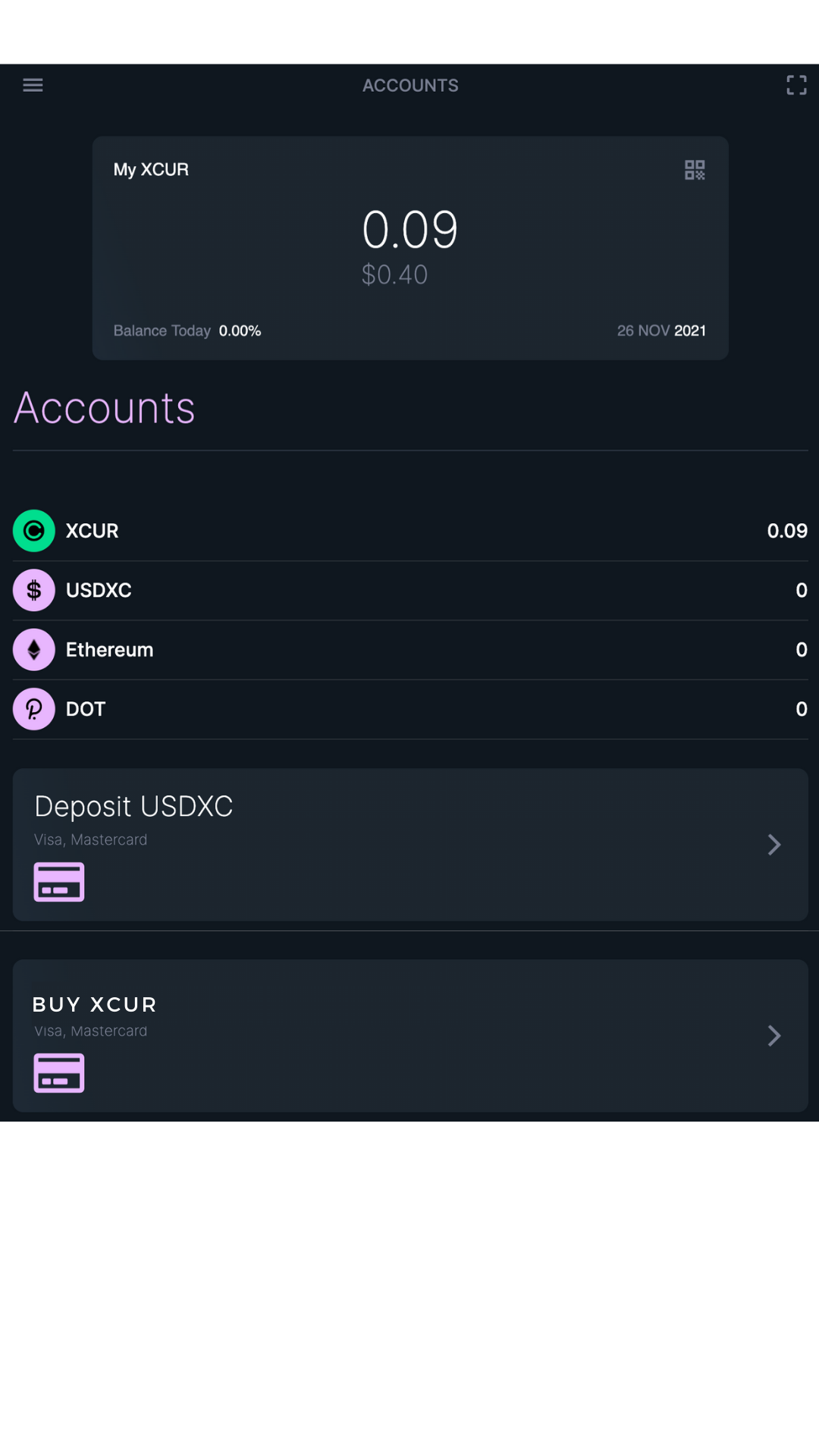Screen dimensions: 819x1456
Task: Click the USDXC dollar sign icon
Action: [x=33, y=590]
